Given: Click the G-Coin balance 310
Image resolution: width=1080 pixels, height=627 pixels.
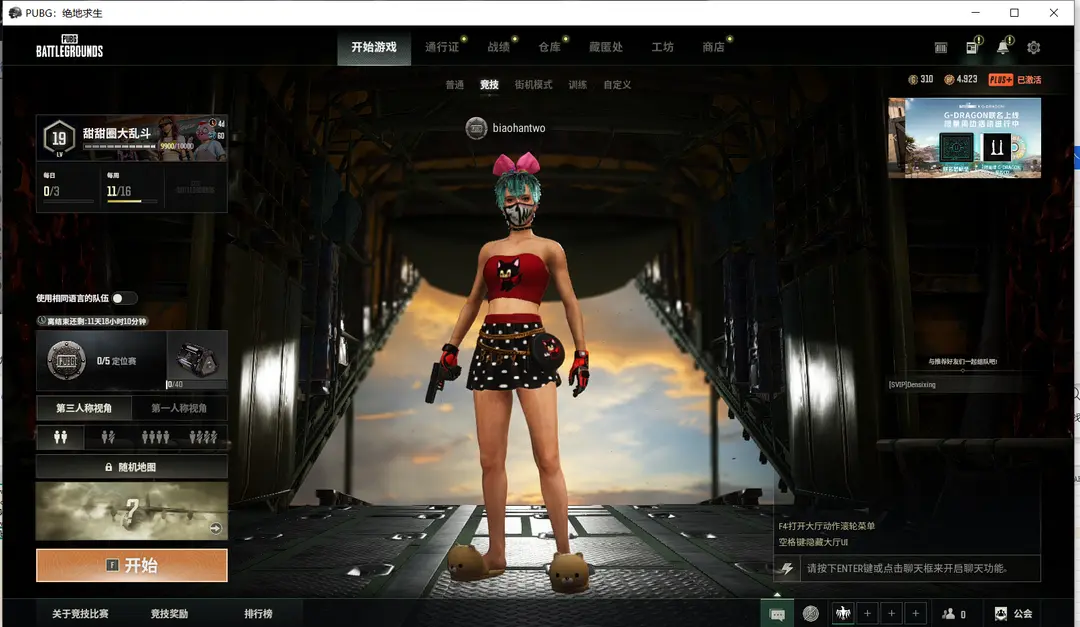Looking at the screenshot, I should click(921, 79).
